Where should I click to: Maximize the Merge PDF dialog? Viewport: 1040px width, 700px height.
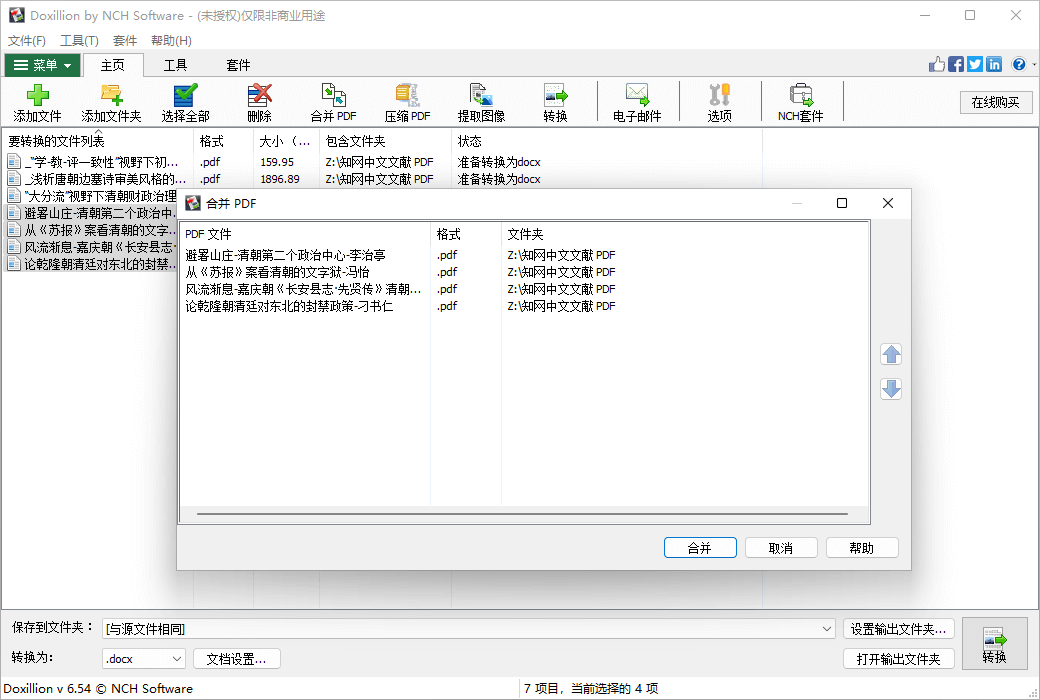pos(842,203)
